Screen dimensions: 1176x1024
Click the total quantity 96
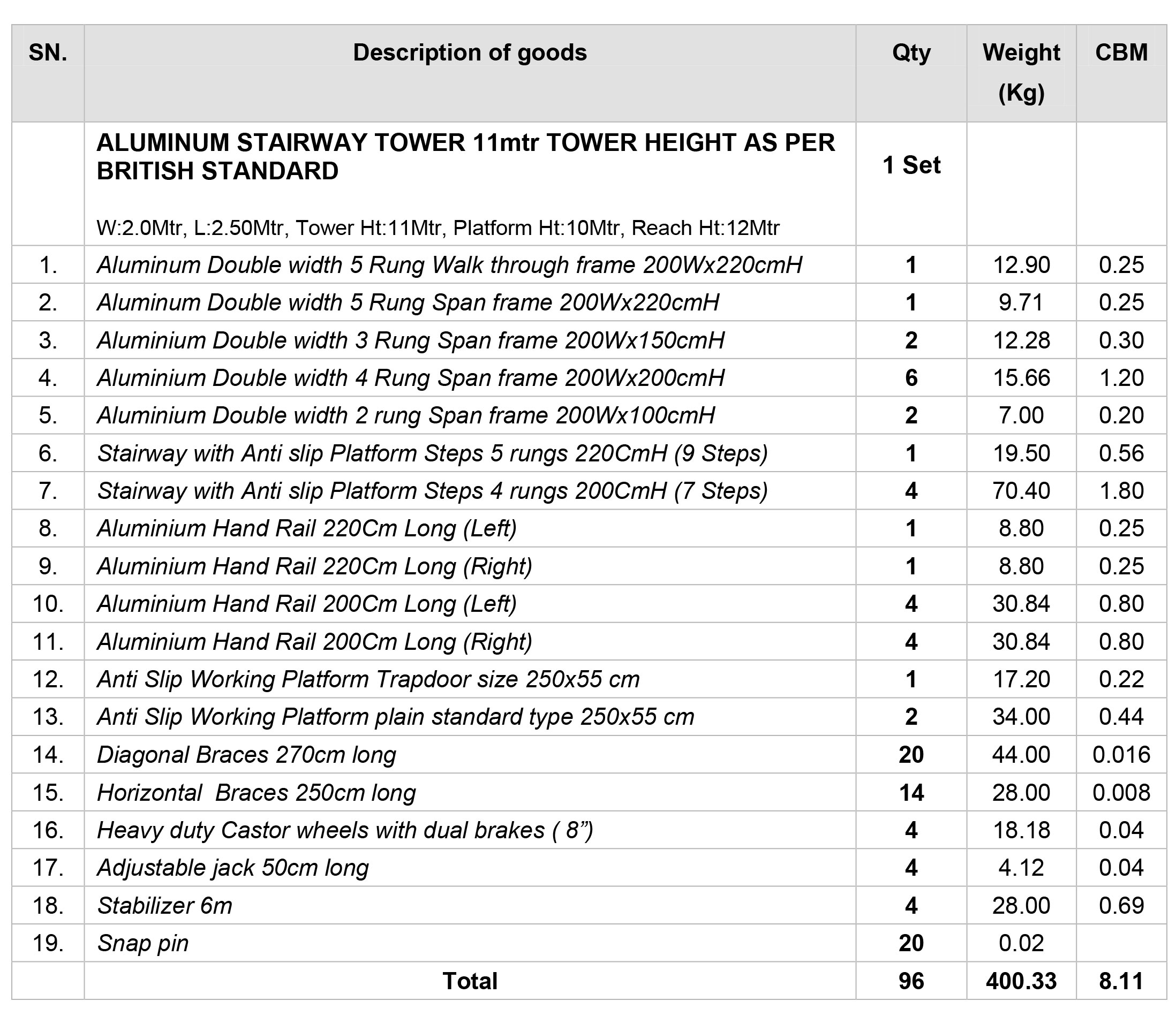pos(911,981)
